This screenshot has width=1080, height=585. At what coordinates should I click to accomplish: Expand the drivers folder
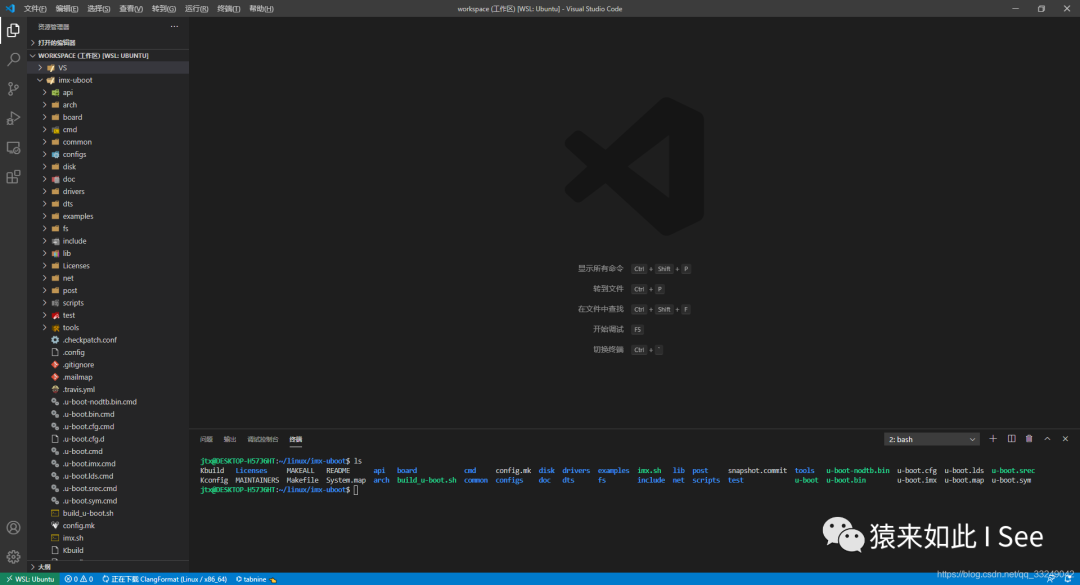coord(108,192)
